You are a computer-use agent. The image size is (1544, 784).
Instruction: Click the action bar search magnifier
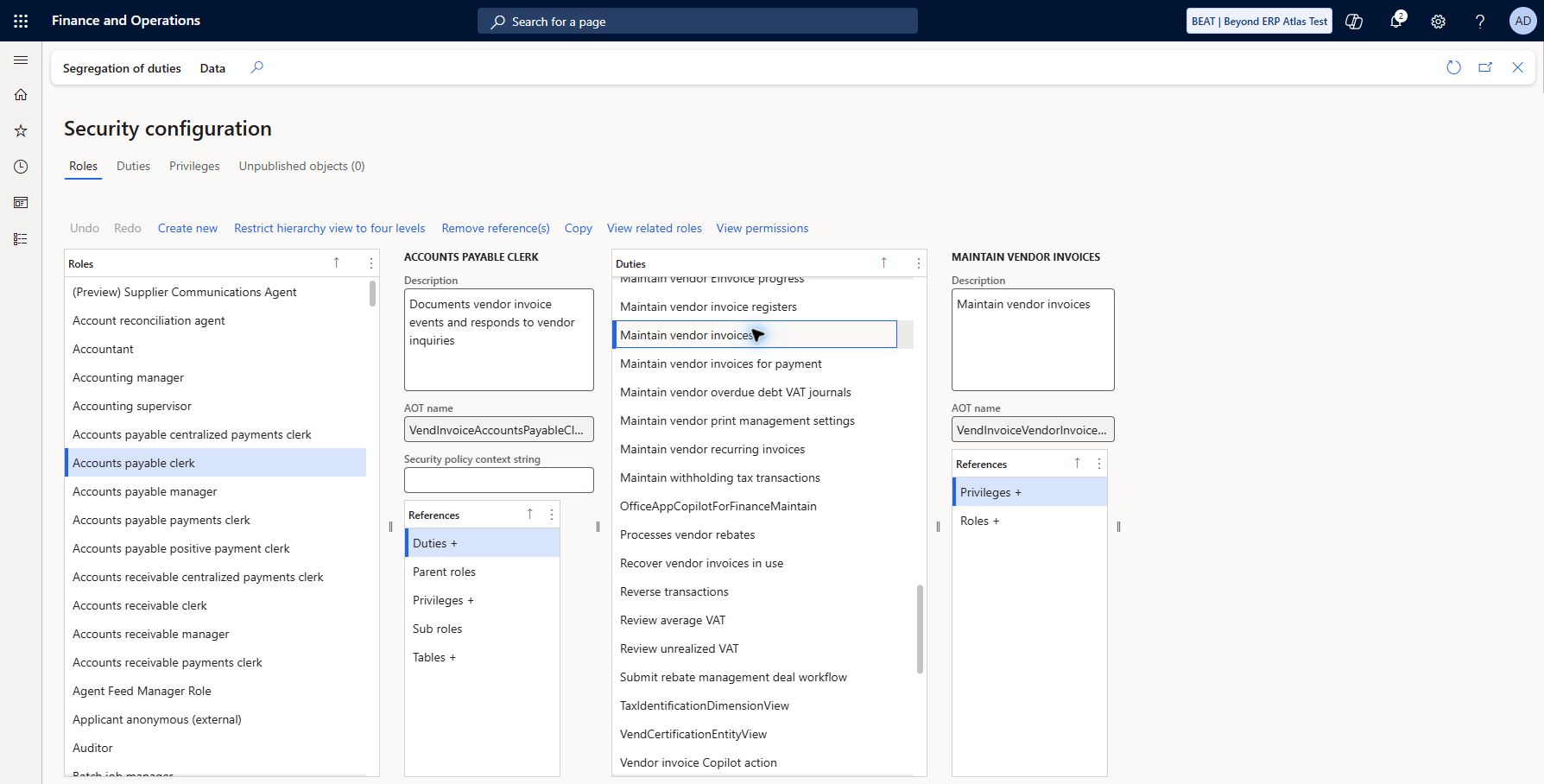(256, 67)
